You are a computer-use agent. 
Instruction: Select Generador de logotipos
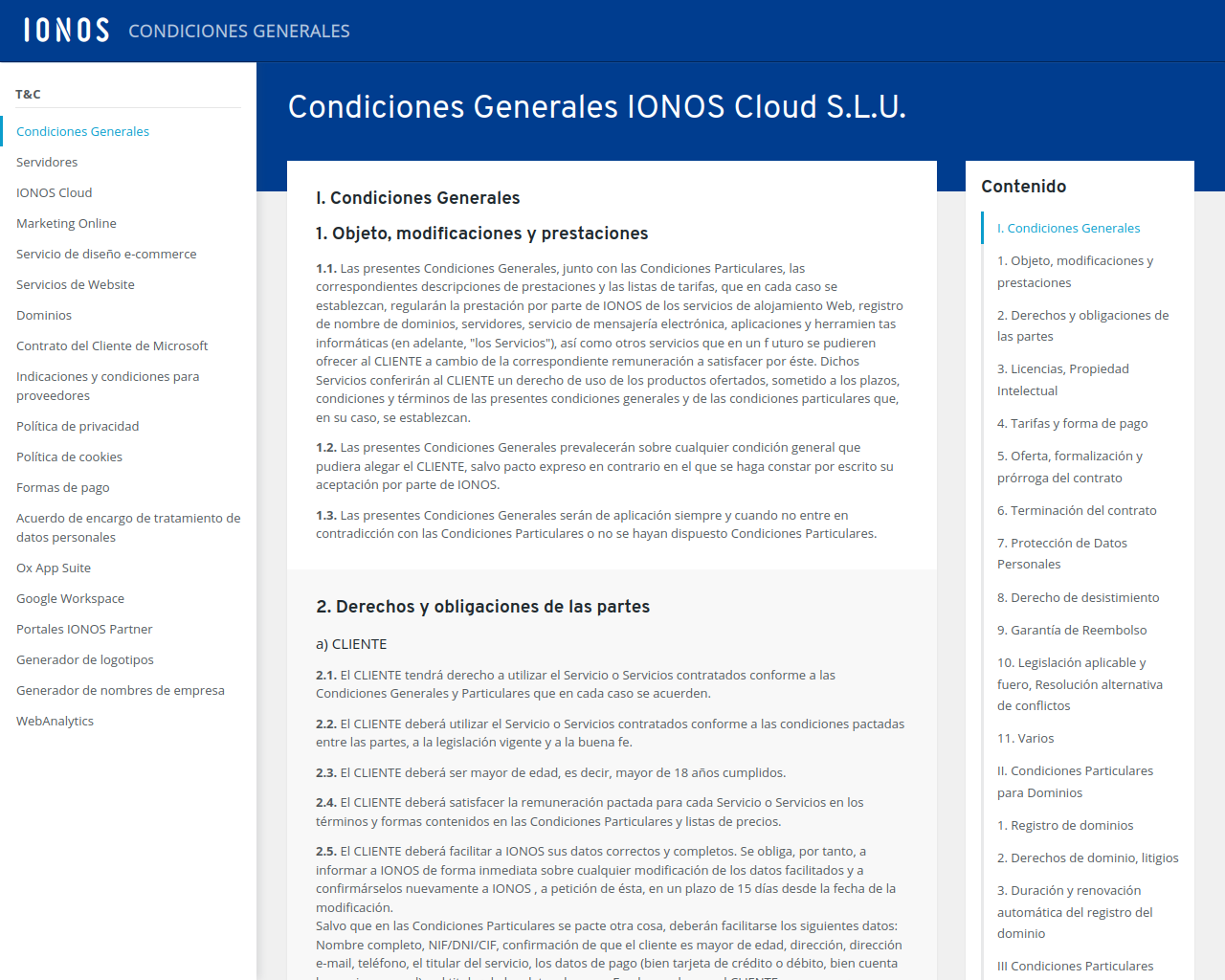[x=85, y=659]
